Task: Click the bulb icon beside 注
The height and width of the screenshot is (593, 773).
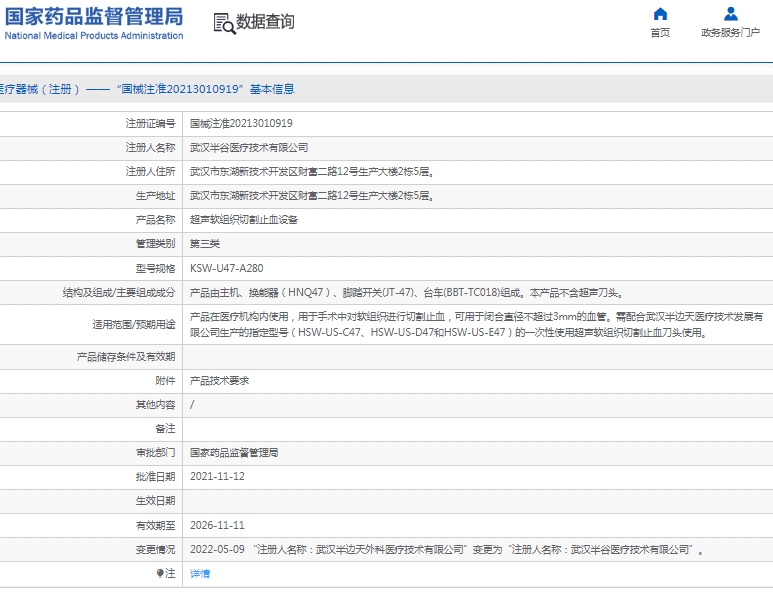Action: coord(160,573)
